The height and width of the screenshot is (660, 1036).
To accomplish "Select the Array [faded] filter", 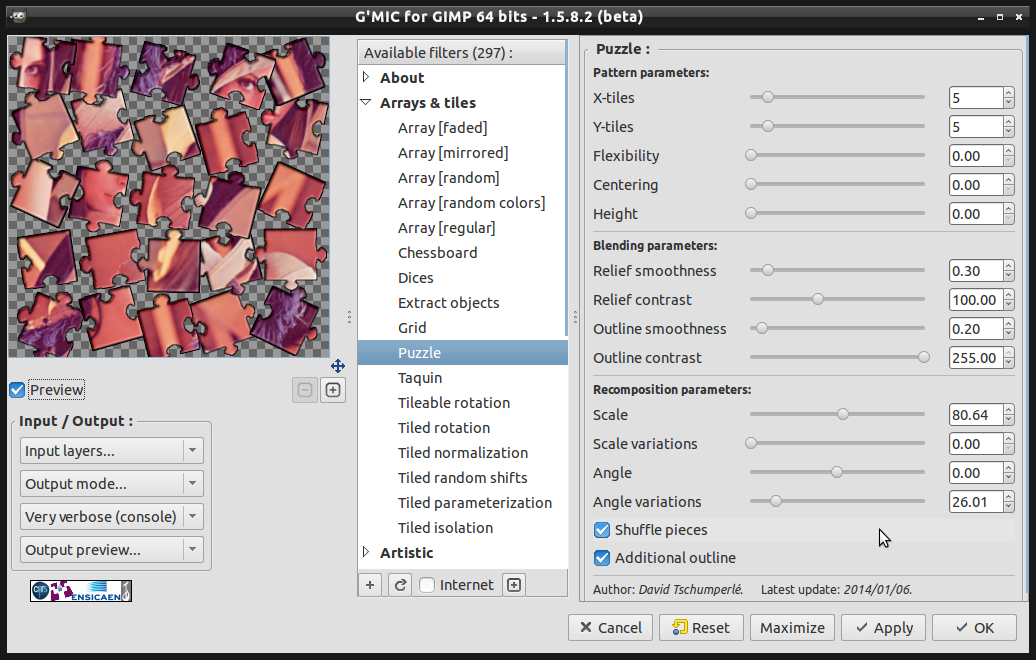I will pos(442,128).
